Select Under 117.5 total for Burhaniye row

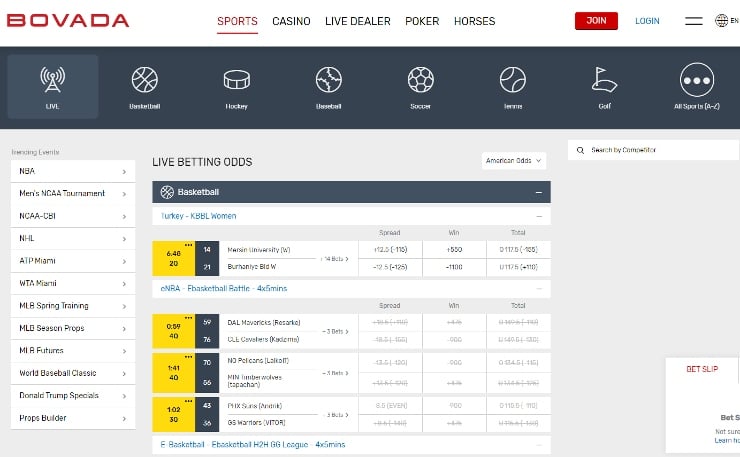(518, 267)
